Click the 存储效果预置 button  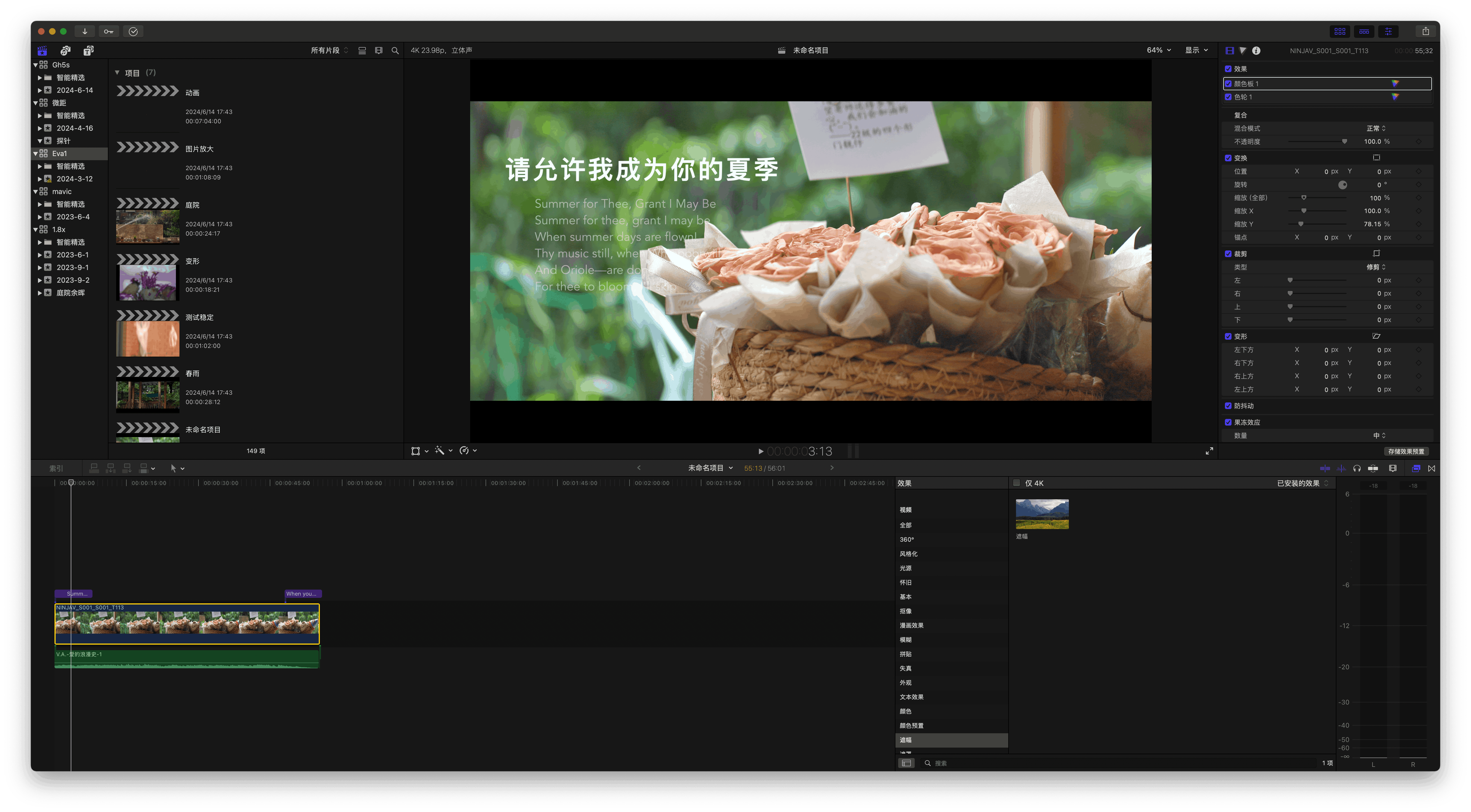tap(1406, 452)
